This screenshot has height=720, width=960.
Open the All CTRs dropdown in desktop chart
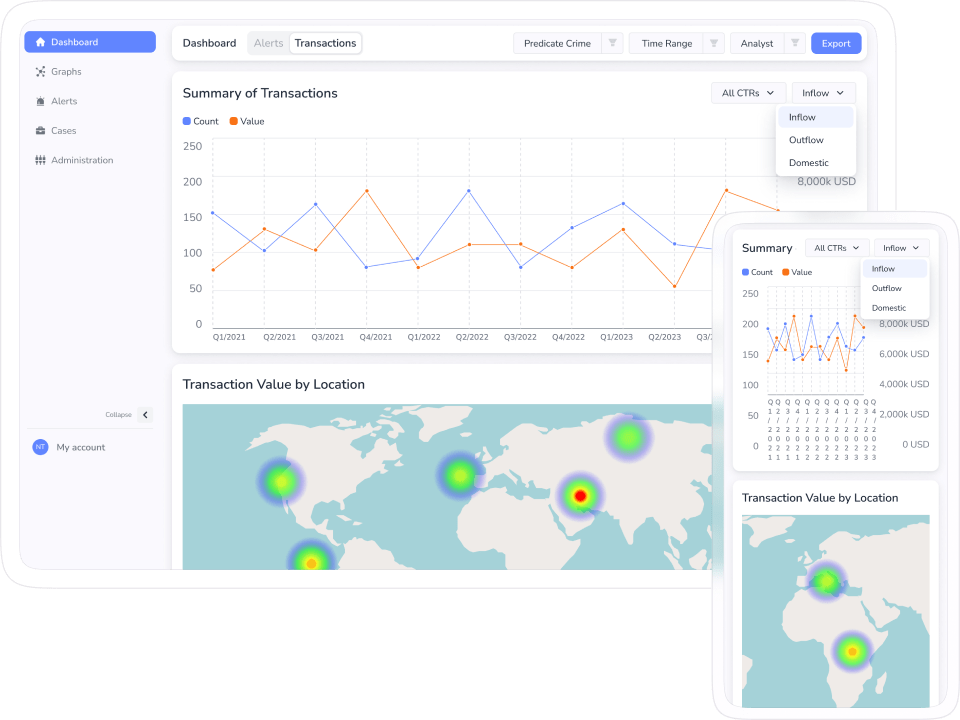coord(748,93)
